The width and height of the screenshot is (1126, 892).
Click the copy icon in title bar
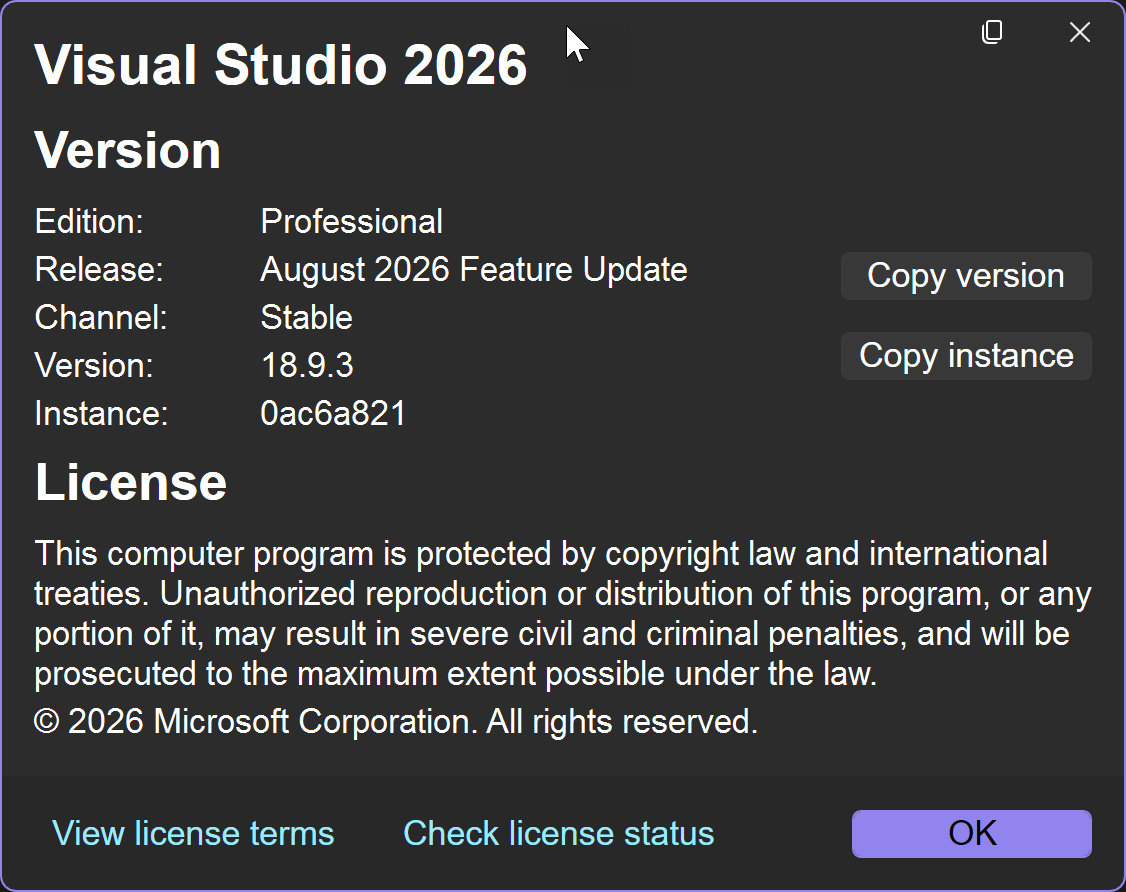(x=992, y=32)
